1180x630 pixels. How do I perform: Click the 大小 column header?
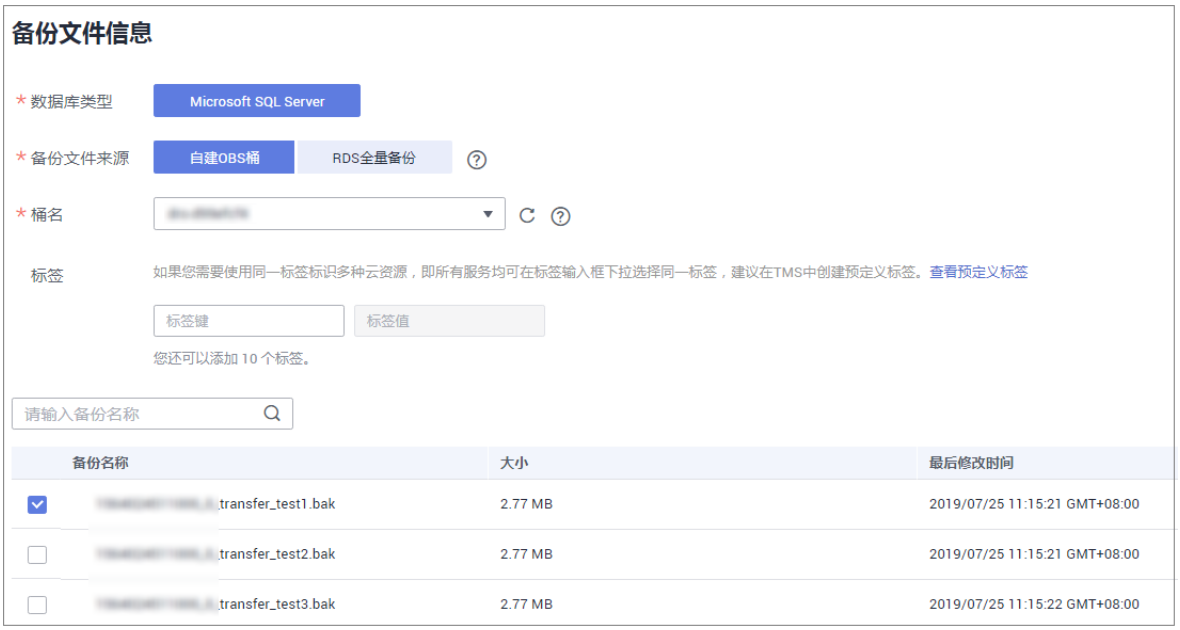(514, 463)
